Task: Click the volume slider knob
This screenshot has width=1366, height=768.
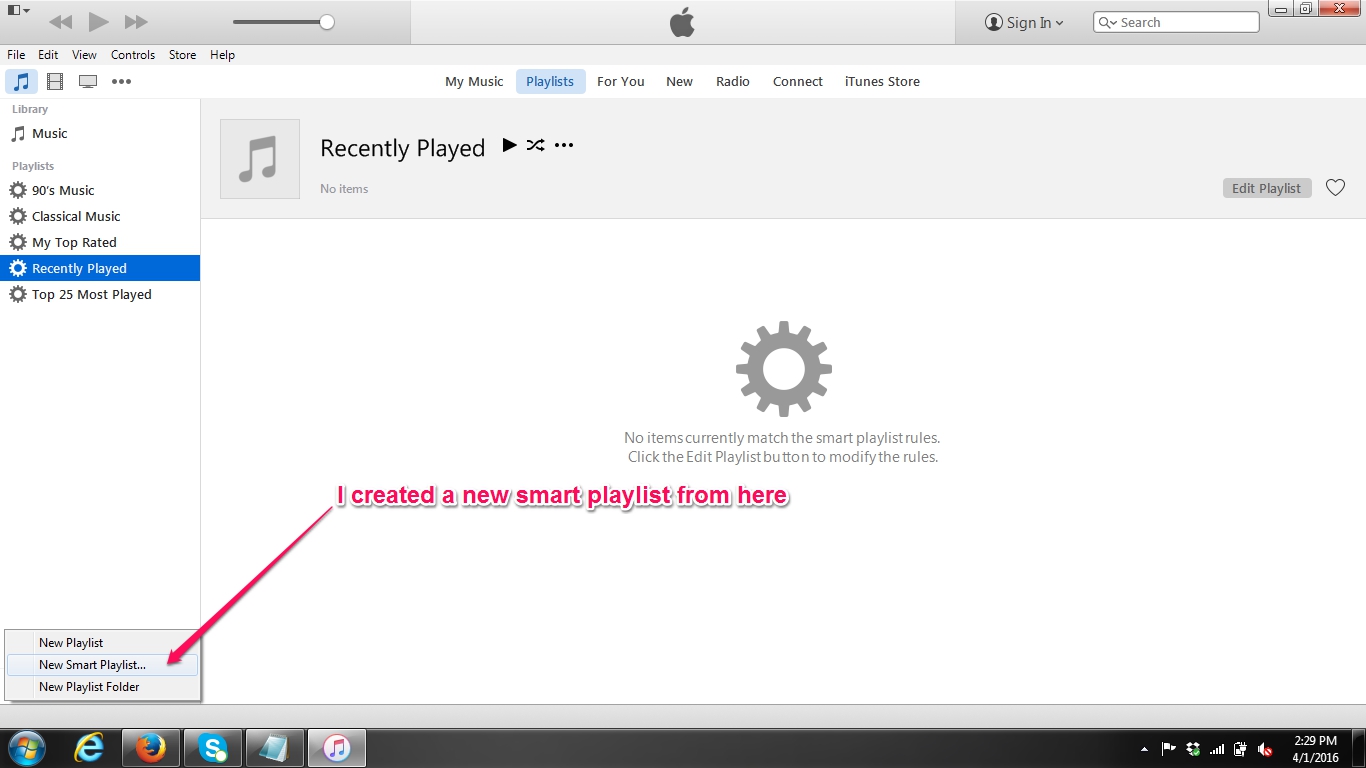Action: pos(327,22)
